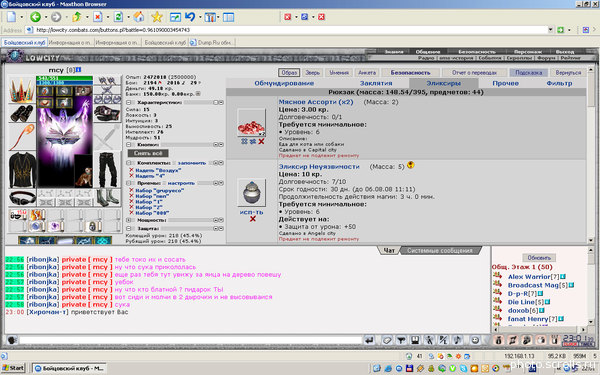Open Мясное Ассорти item title link
Screen dimensions: 600x375
tap(316, 102)
